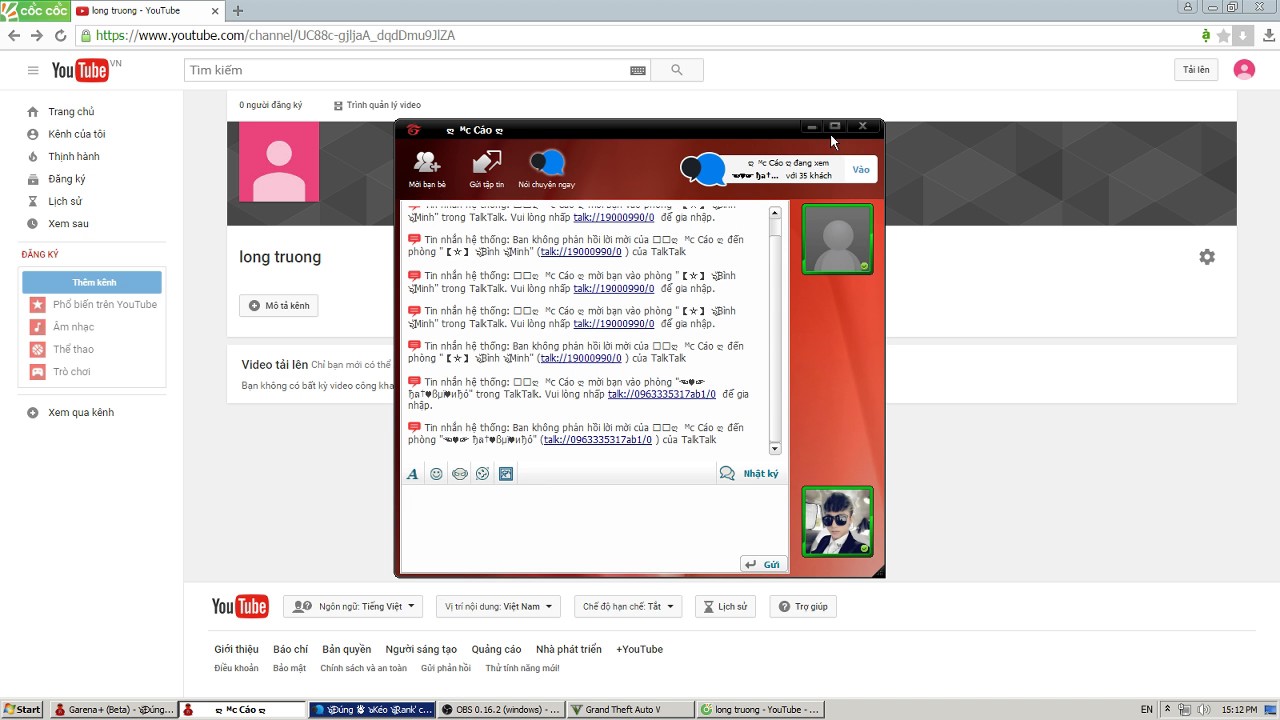Image resolution: width=1280 pixels, height=720 pixels.
Task: Click the screenshot capture icon in chat toolbar
Action: (506, 474)
